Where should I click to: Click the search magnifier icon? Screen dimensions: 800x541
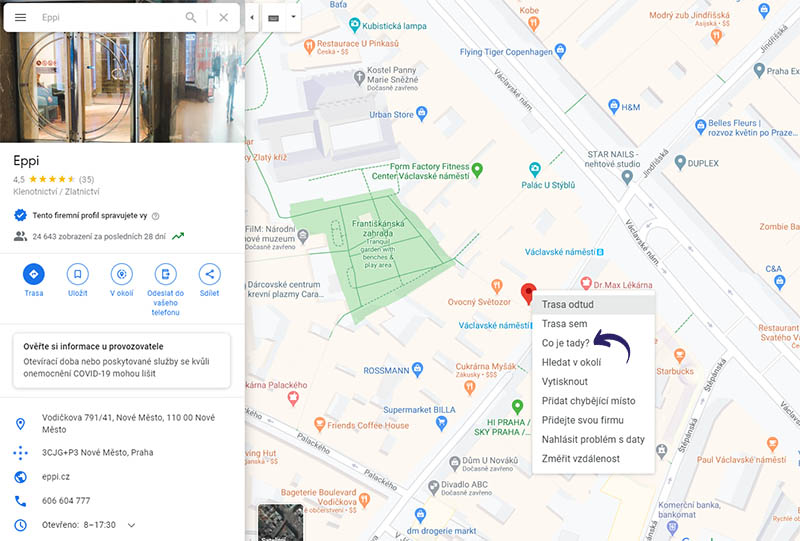click(x=191, y=17)
